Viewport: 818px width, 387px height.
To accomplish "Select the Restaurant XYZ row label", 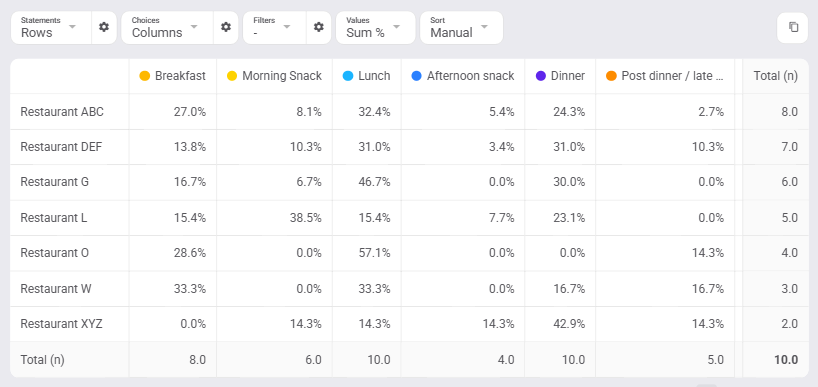I will click(62, 324).
